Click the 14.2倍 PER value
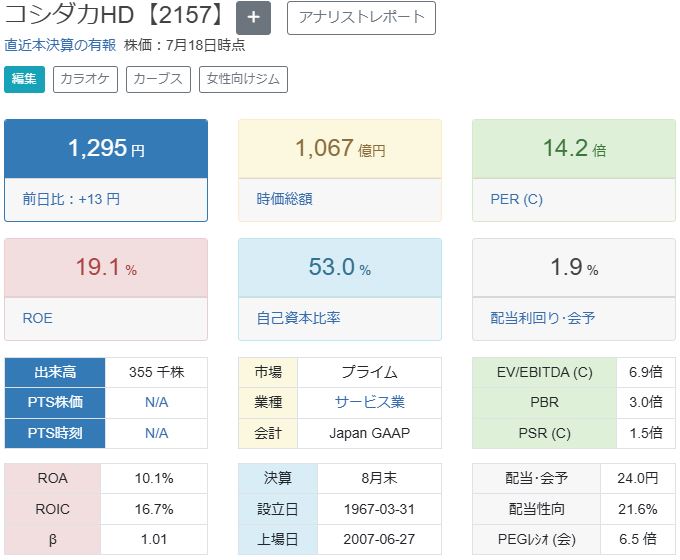The width and height of the screenshot is (680, 560). pyautogui.click(x=574, y=148)
